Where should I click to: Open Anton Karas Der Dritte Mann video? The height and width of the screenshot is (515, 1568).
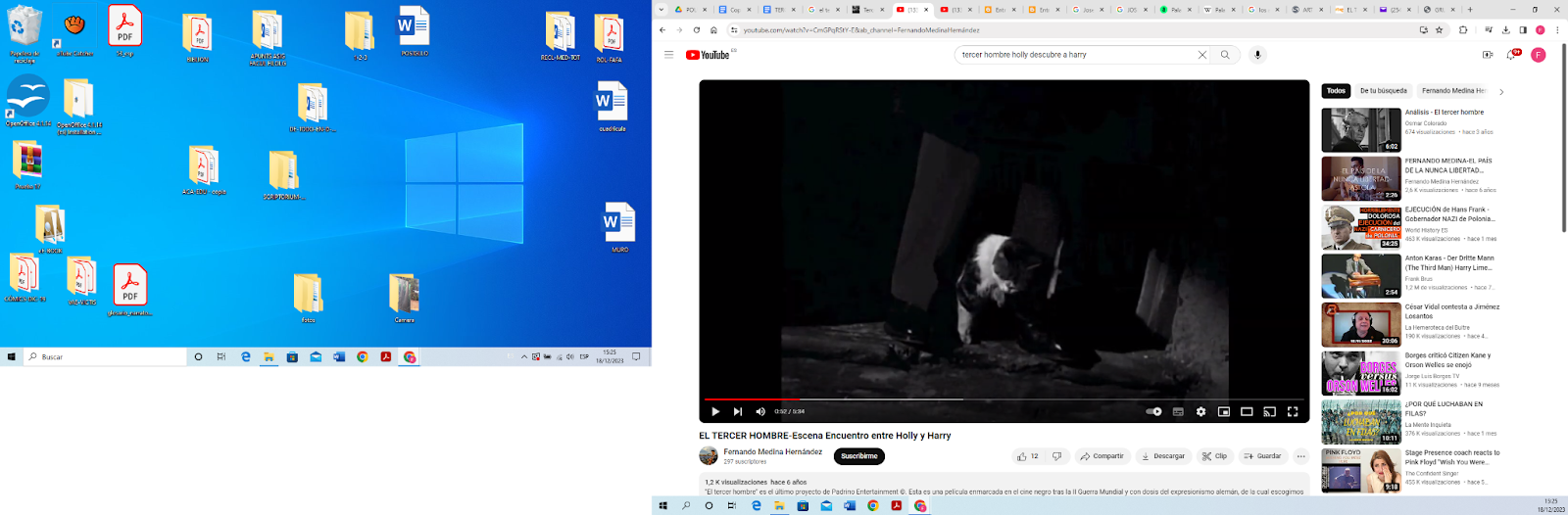click(x=1361, y=275)
